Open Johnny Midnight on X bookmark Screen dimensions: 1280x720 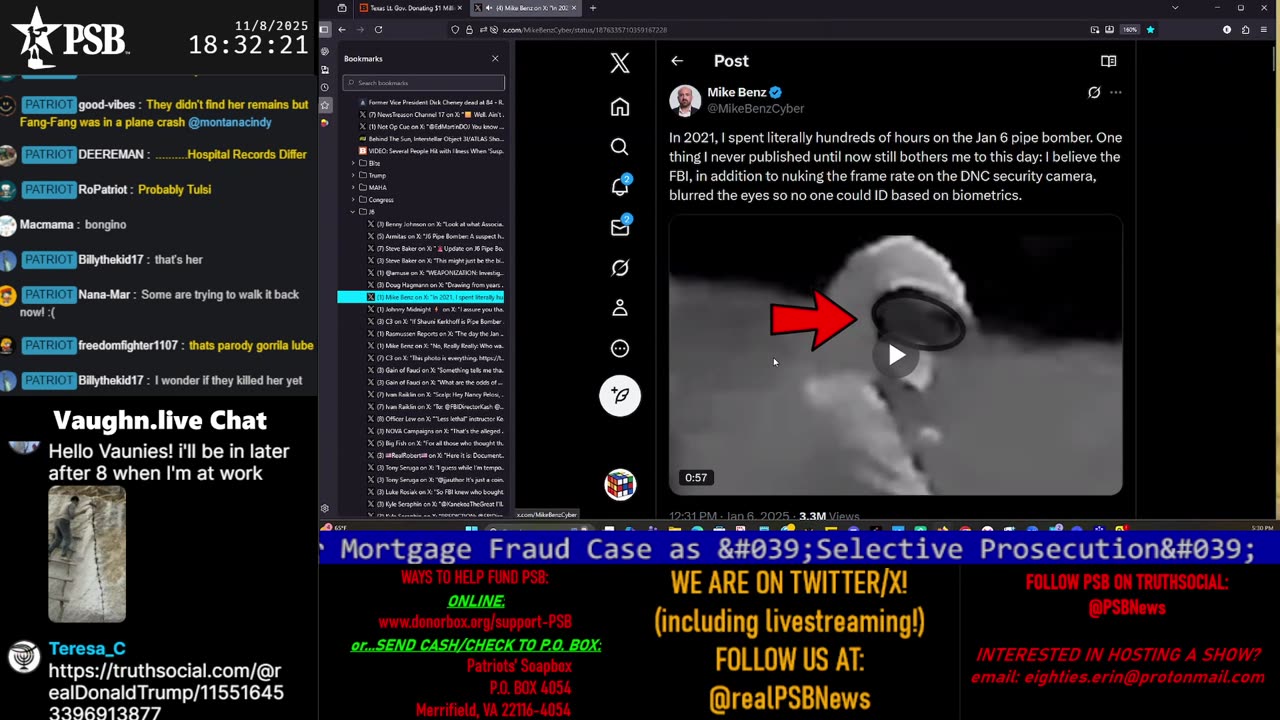[434, 309]
